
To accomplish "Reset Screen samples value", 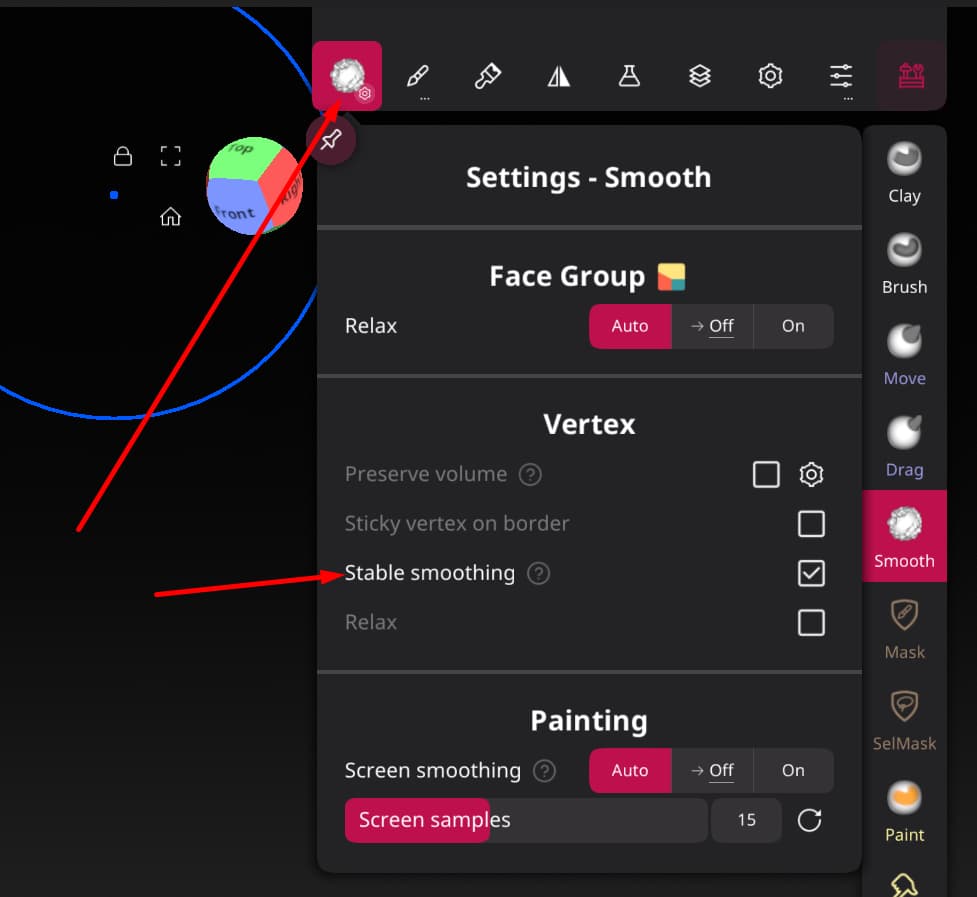I will click(809, 820).
